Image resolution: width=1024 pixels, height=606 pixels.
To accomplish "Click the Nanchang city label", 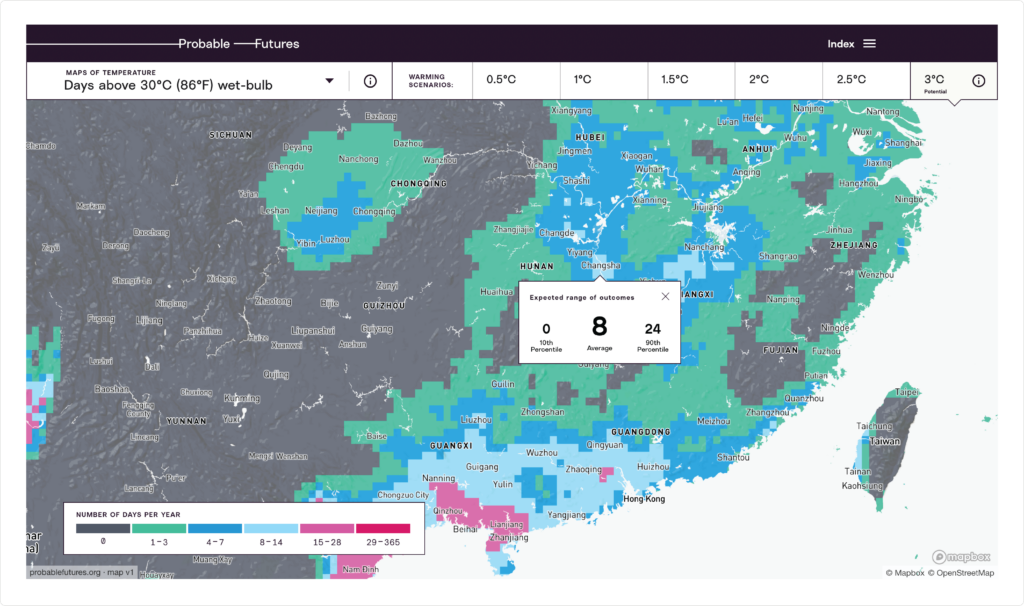I will pyautogui.click(x=704, y=247).
